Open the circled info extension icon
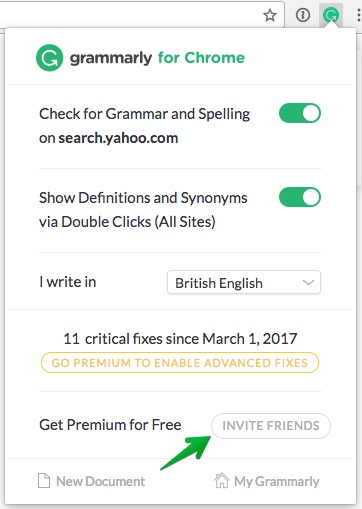Screen dimensions: 362x509 303,15
